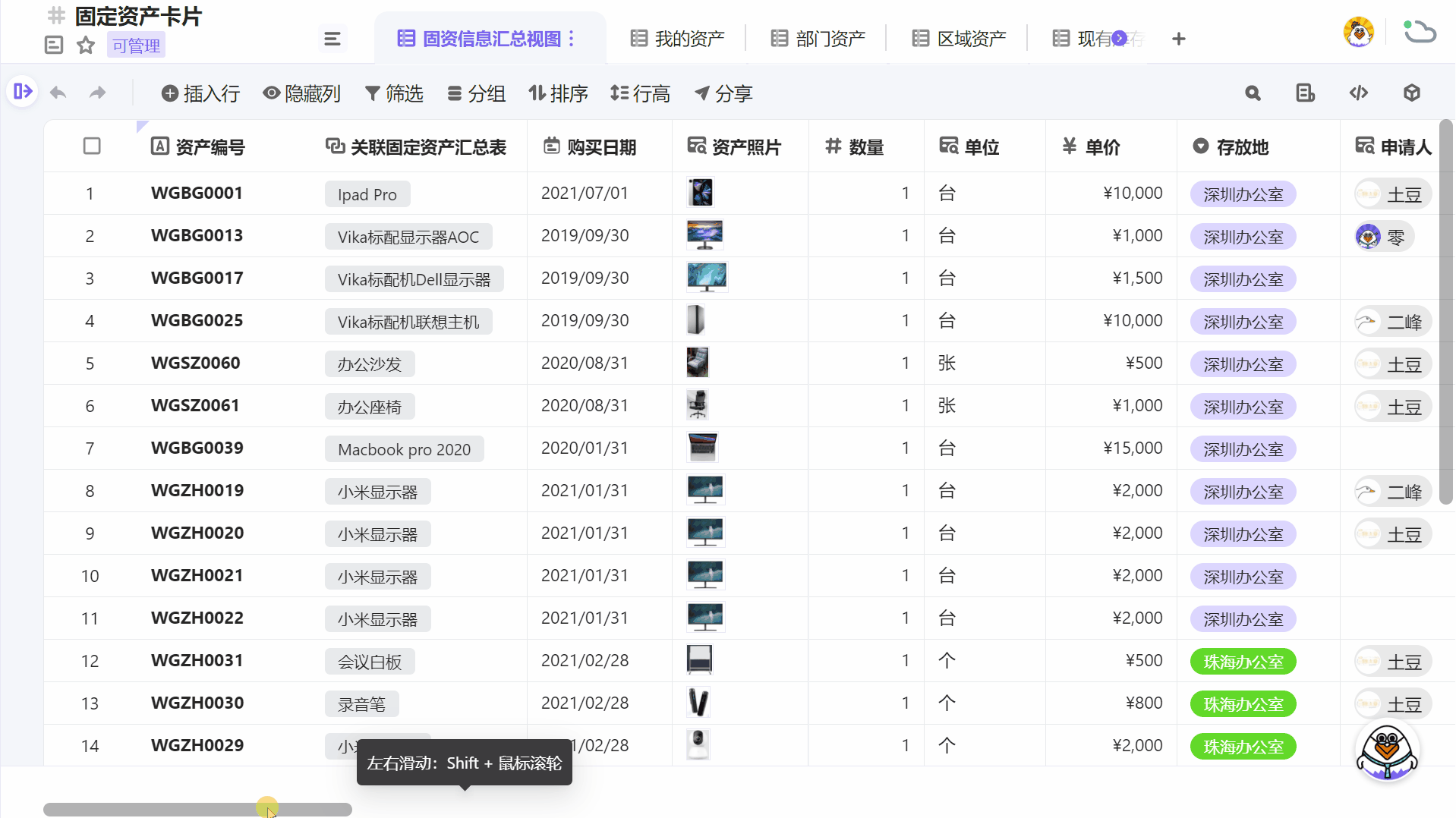Viewport: 1456px width, 818px height.
Task: Redo the last change
Action: (97, 93)
